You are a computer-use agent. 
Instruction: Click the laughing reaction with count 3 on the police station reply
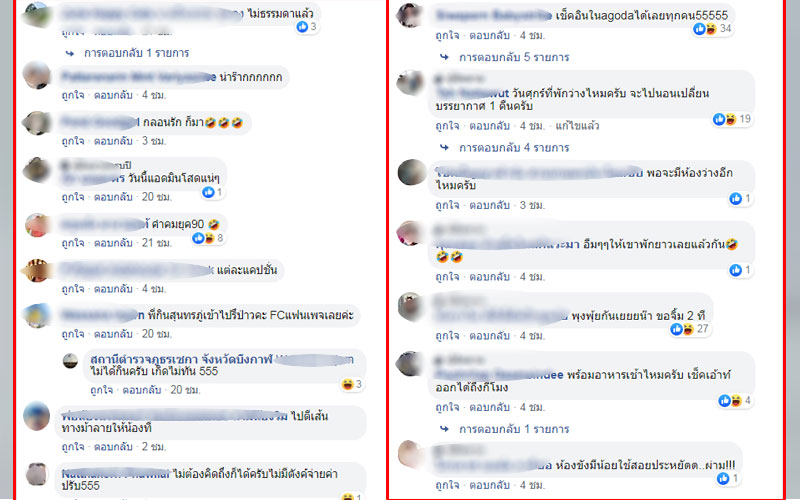coord(352,384)
